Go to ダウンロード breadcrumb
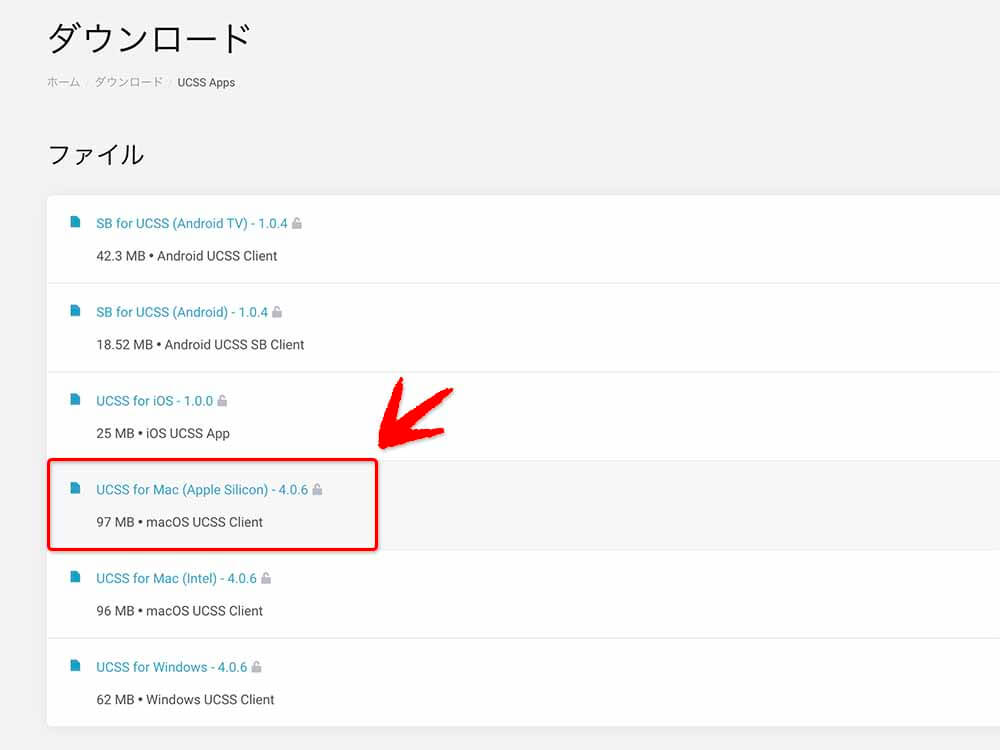The image size is (1000, 750). [x=128, y=82]
